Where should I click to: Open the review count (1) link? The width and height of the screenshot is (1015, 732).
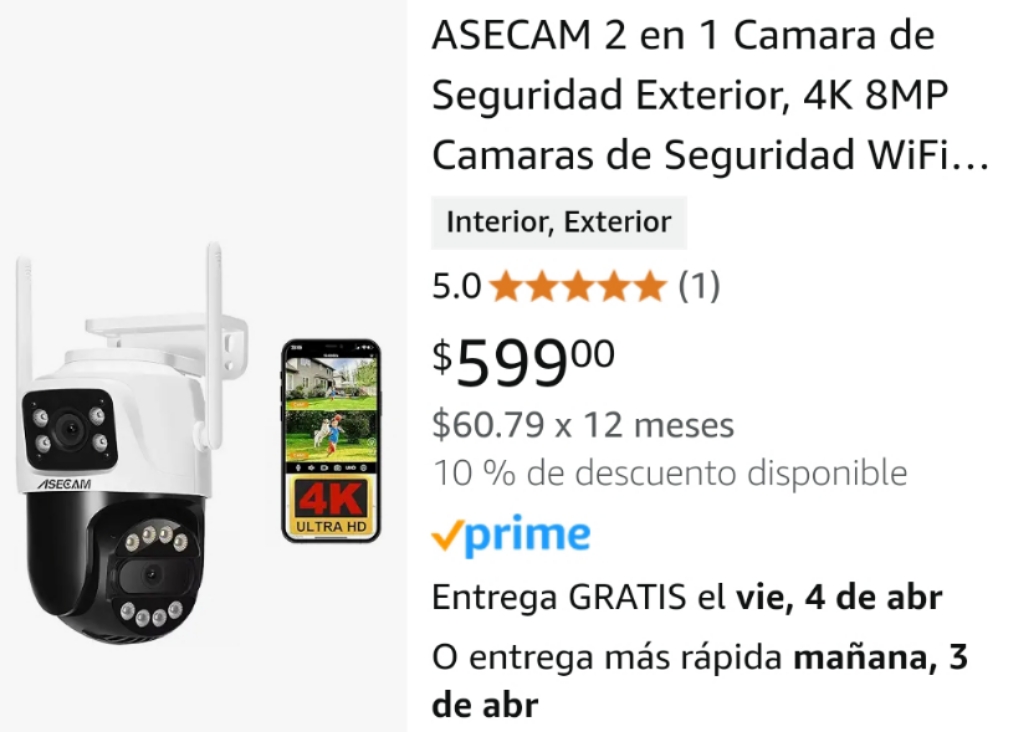point(699,285)
